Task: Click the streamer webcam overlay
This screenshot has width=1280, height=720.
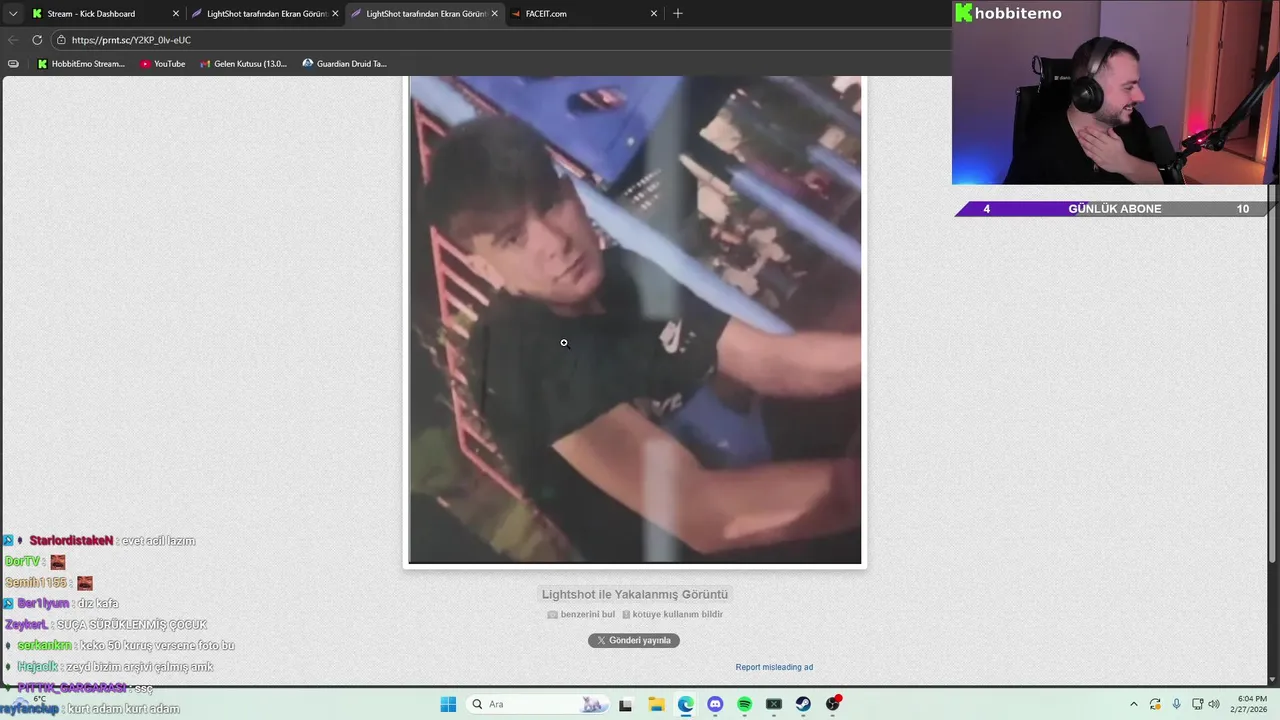Action: (x=1115, y=92)
